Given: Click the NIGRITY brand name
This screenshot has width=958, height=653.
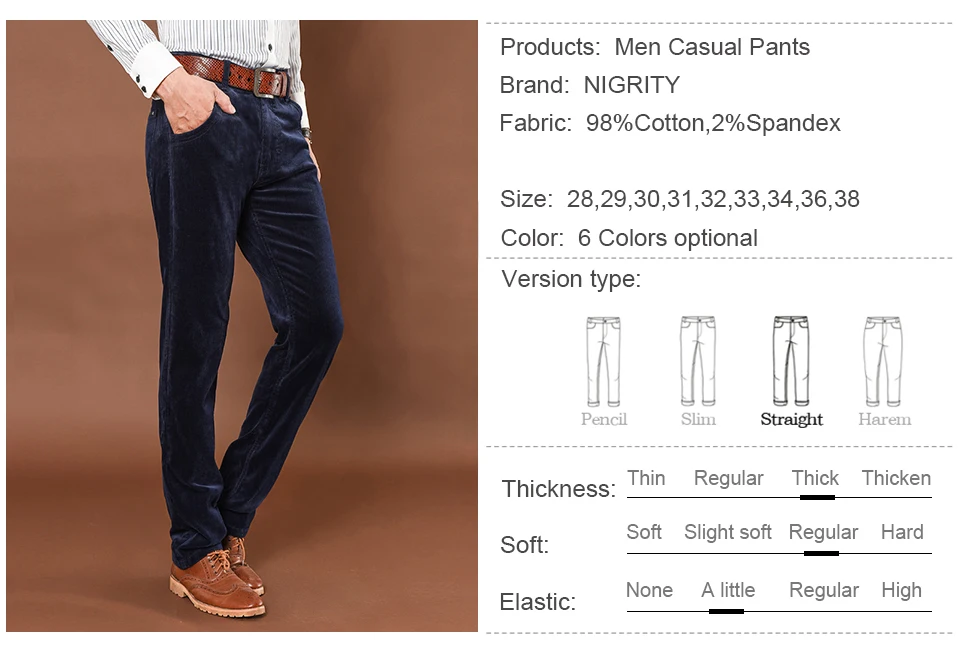Looking at the screenshot, I should 632,85.
